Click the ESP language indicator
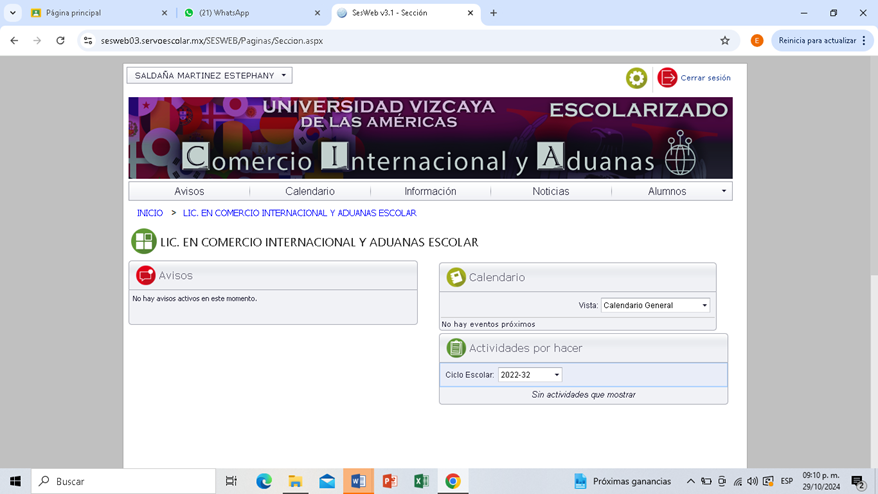The height and width of the screenshot is (494, 878). pyautogui.click(x=787, y=481)
